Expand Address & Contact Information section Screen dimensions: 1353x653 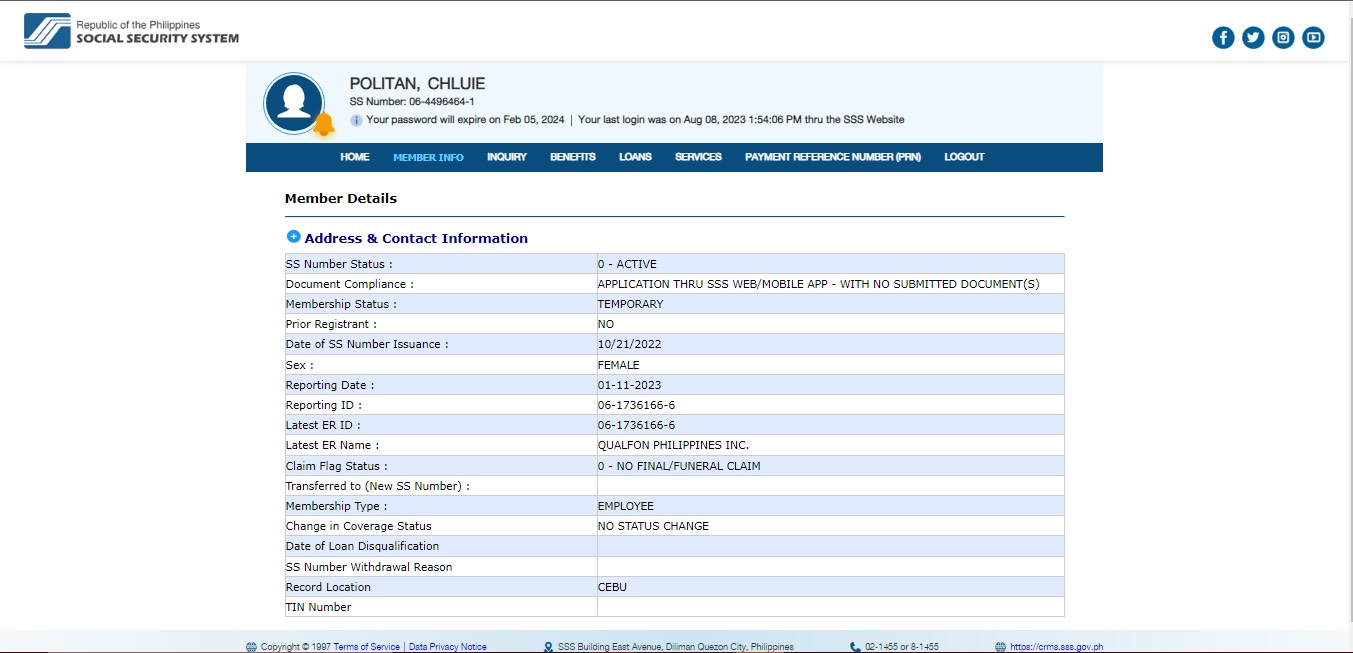[294, 237]
